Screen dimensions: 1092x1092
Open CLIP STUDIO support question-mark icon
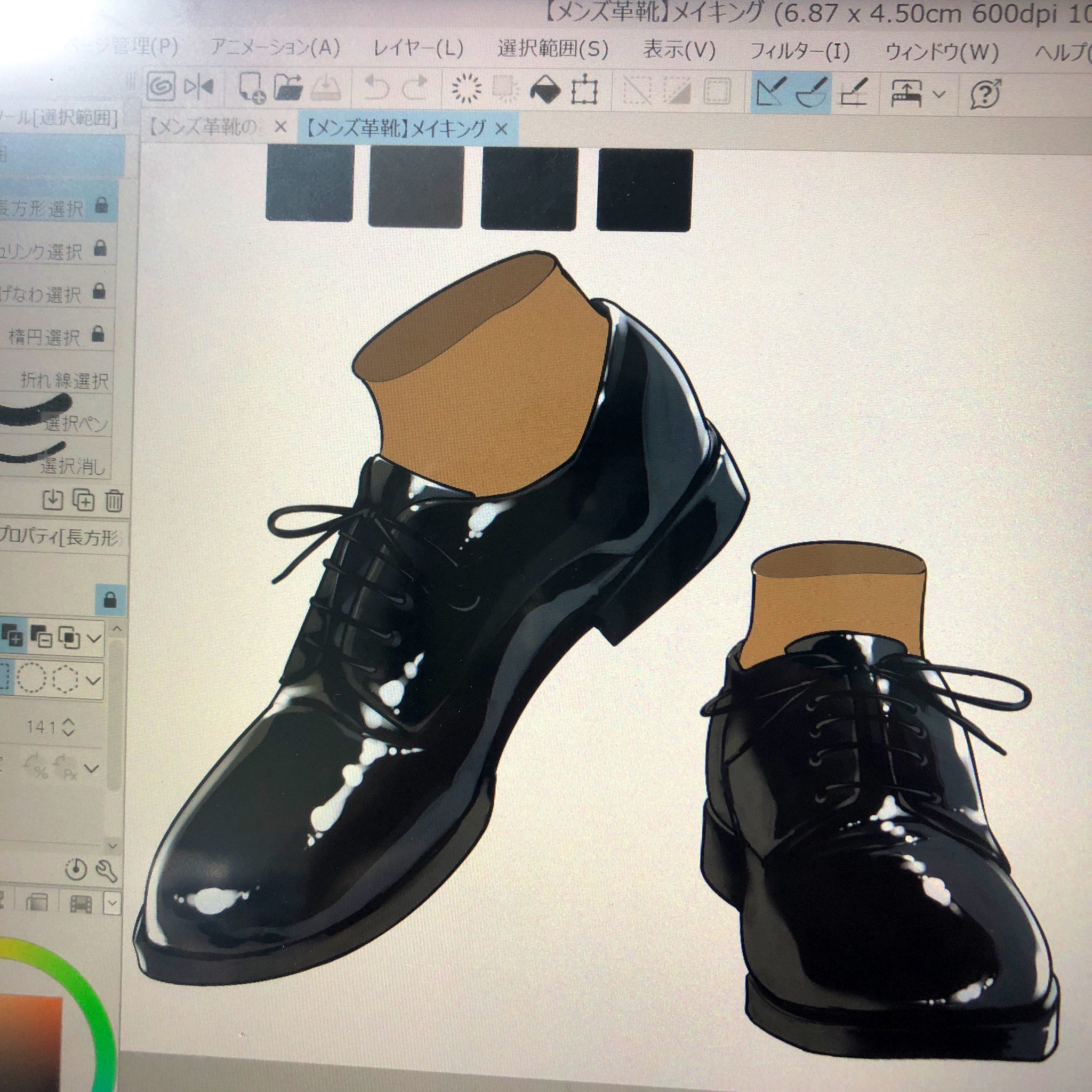click(x=986, y=94)
